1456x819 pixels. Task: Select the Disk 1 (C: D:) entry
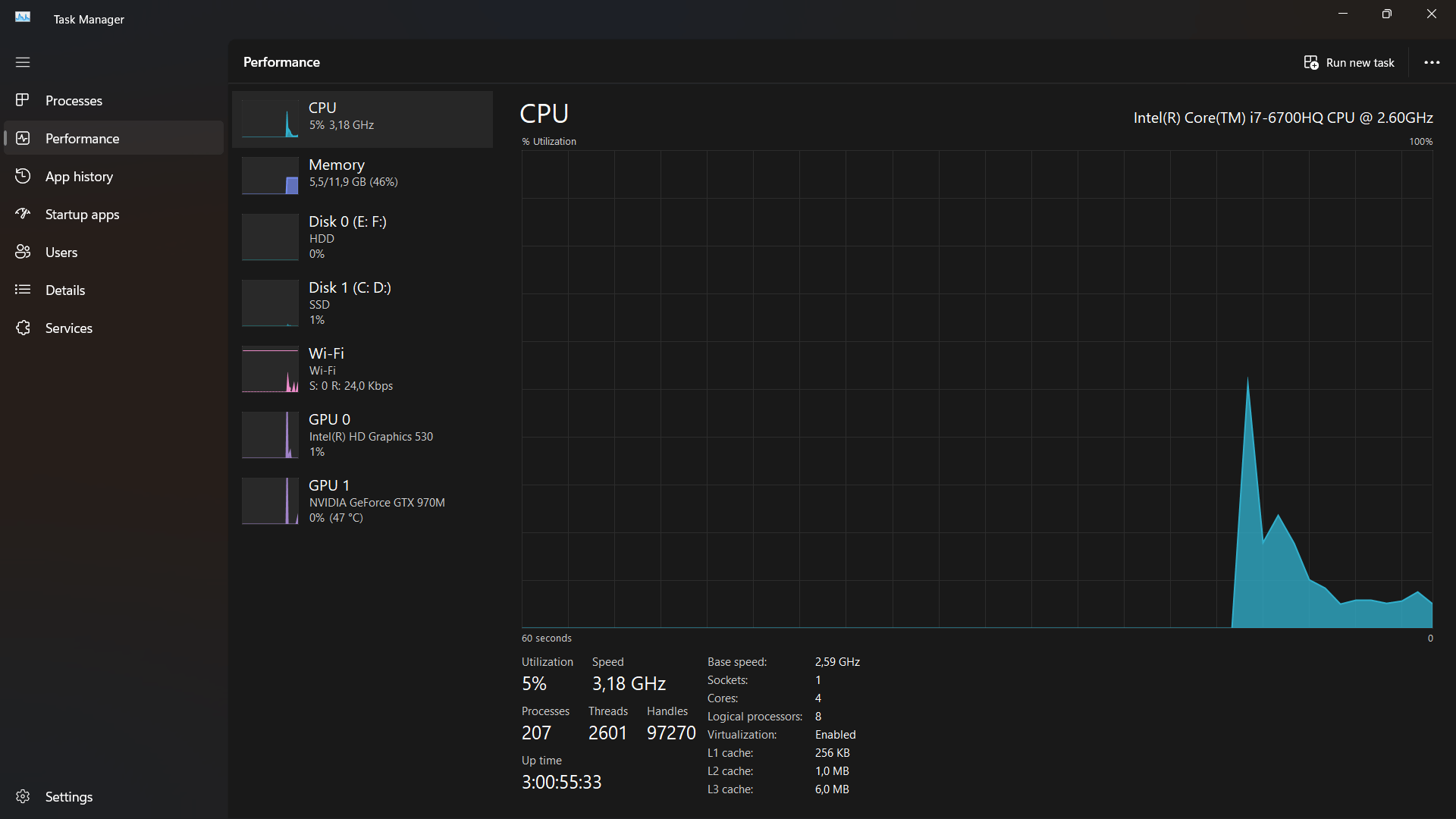pos(362,303)
